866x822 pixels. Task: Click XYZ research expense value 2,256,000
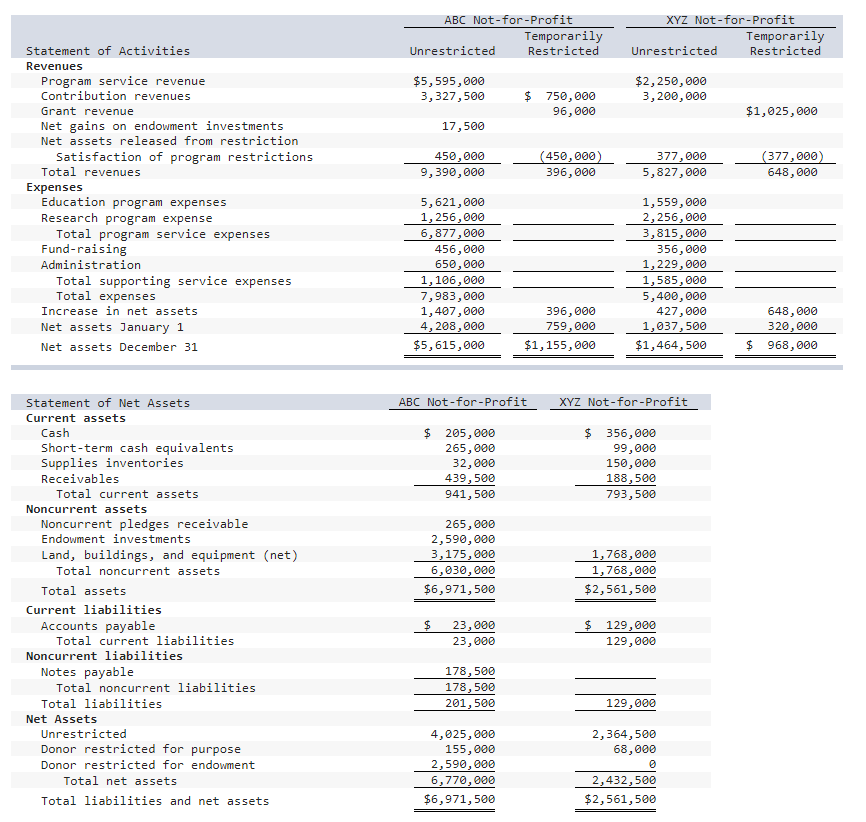[x=674, y=217]
